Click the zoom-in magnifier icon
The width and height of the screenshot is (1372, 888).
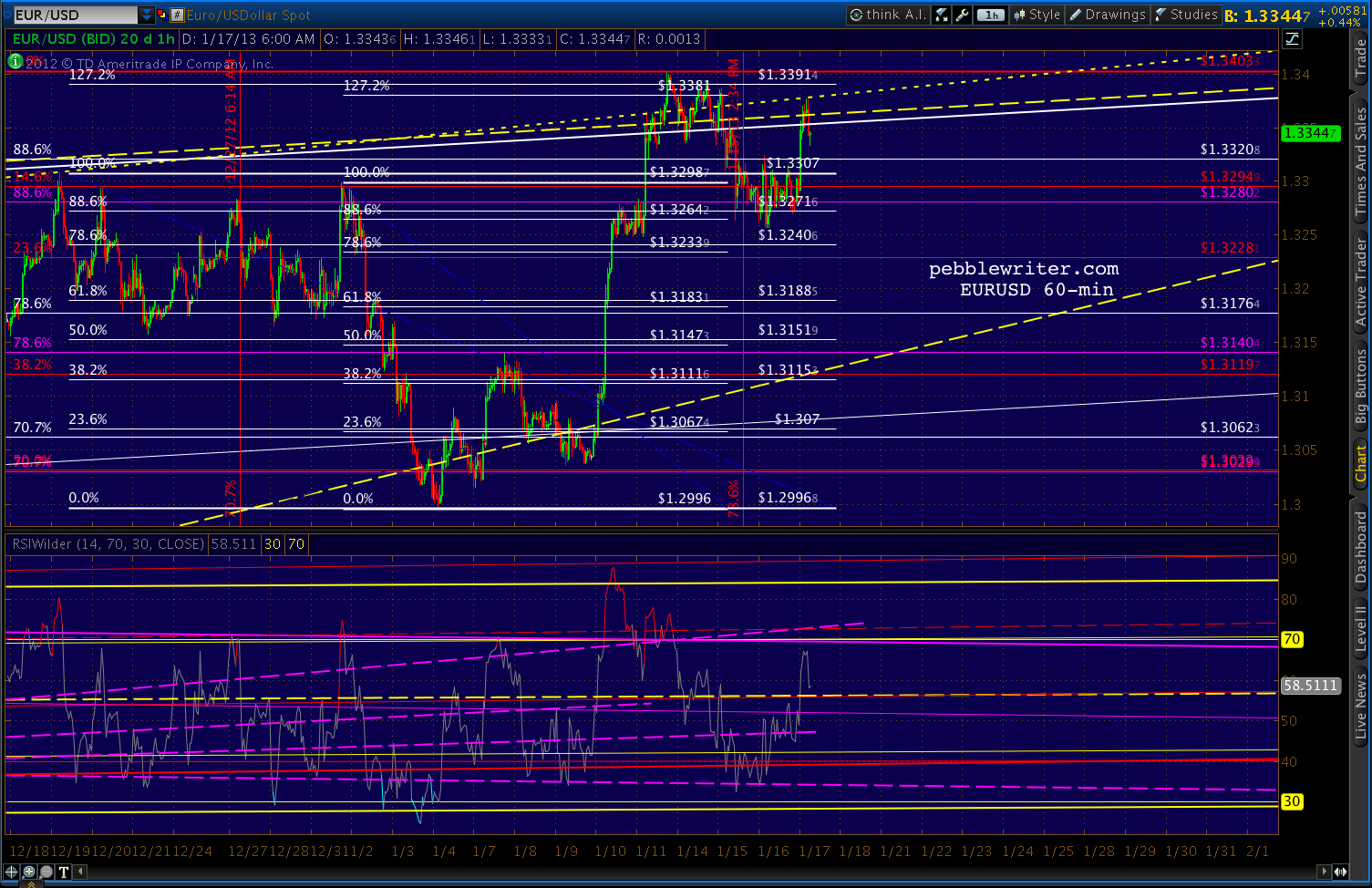click(x=29, y=872)
